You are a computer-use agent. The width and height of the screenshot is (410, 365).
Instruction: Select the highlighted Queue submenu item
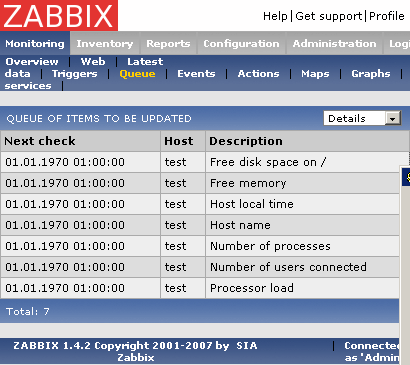[x=137, y=74]
